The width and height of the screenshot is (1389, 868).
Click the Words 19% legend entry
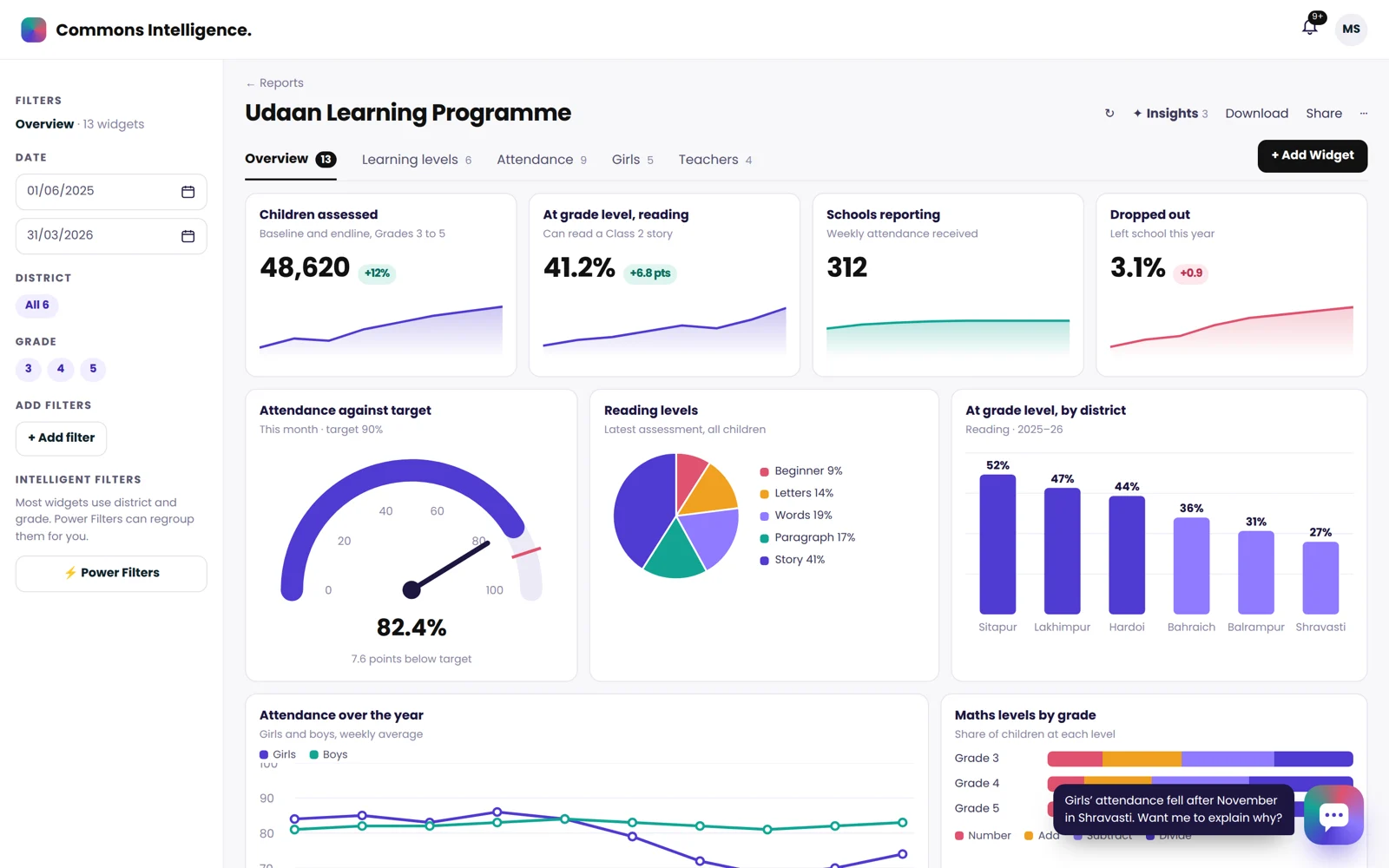coord(796,516)
